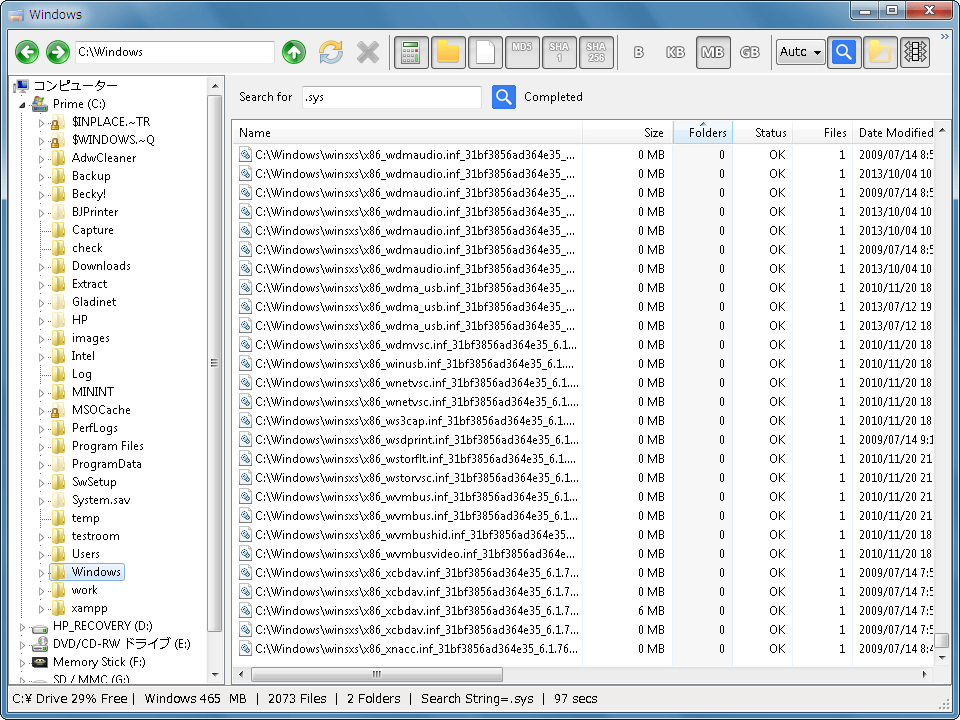Image resolution: width=960 pixels, height=720 pixels.
Task: Click the folder tree vertical scrollbar thumb
Action: click(214, 363)
